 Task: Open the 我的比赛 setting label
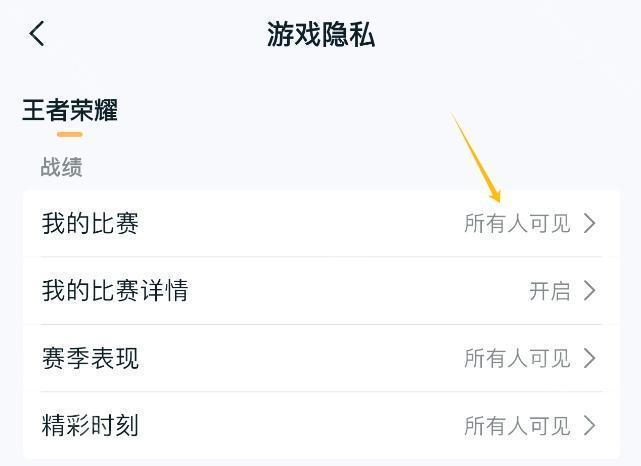[x=90, y=223]
